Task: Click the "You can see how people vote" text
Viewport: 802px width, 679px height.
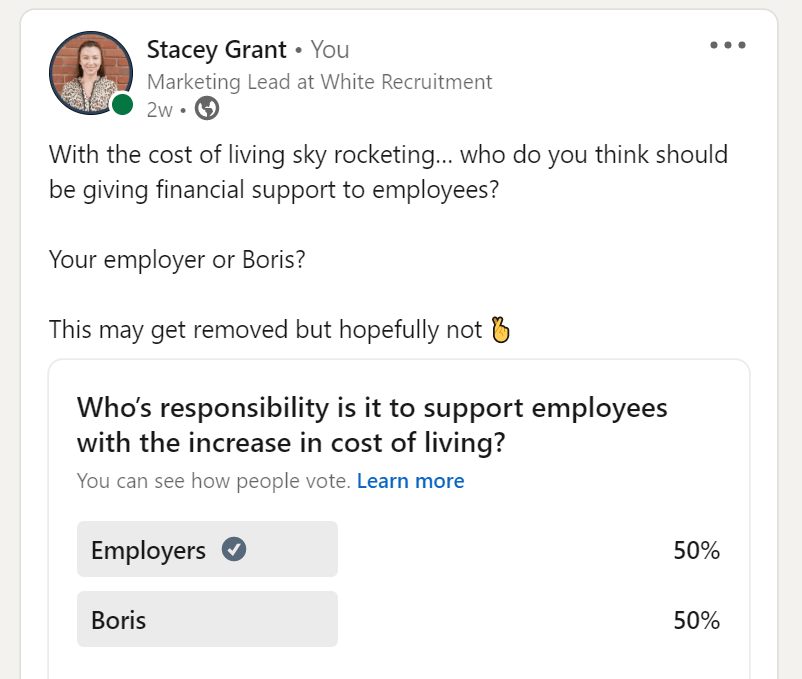Action: (x=214, y=481)
